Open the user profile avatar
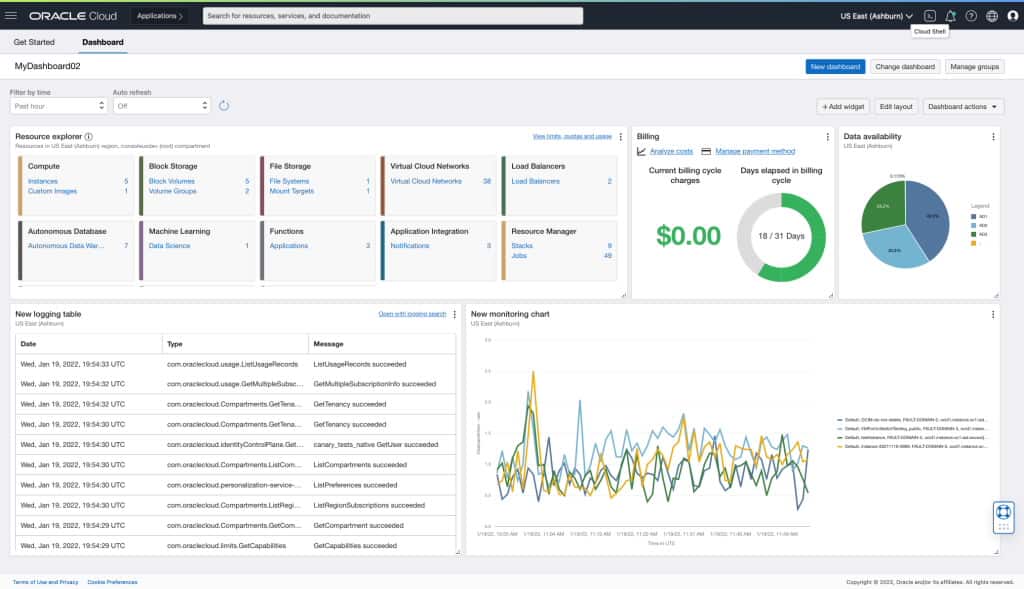This screenshot has height=589, width=1024. (x=1011, y=15)
